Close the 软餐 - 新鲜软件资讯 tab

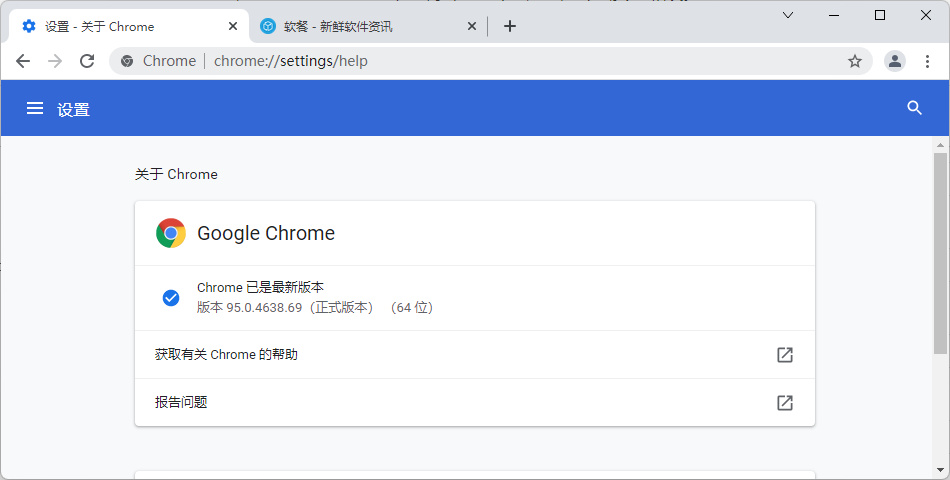point(472,26)
